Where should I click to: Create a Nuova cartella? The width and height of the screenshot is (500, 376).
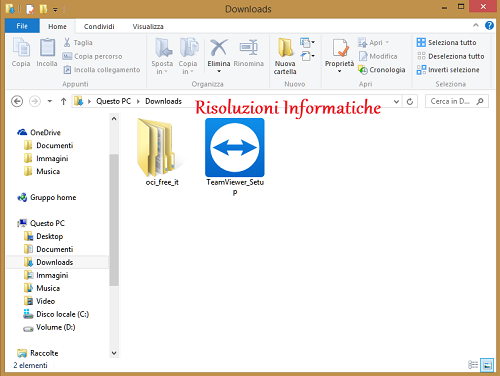click(285, 56)
